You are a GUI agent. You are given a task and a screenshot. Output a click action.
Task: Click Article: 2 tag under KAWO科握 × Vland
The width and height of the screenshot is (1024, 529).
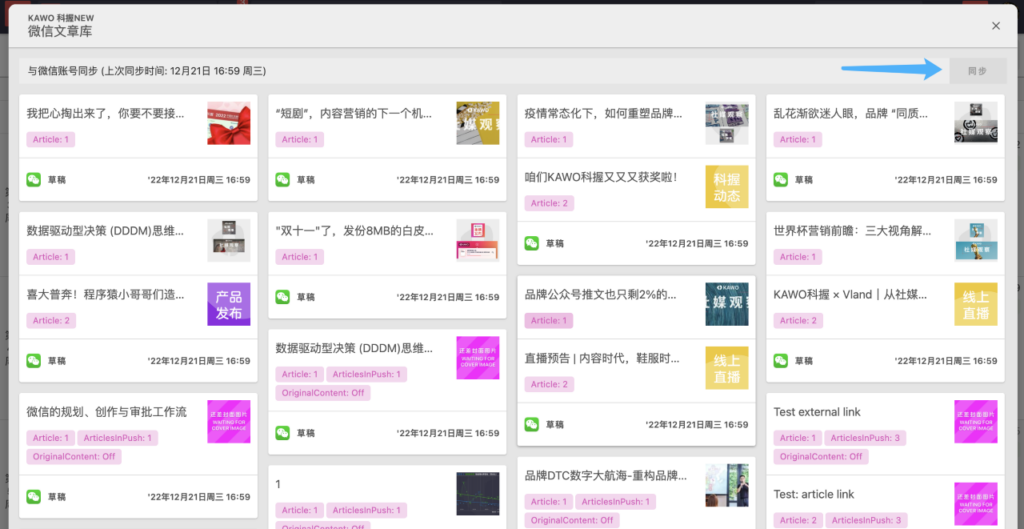pos(798,321)
